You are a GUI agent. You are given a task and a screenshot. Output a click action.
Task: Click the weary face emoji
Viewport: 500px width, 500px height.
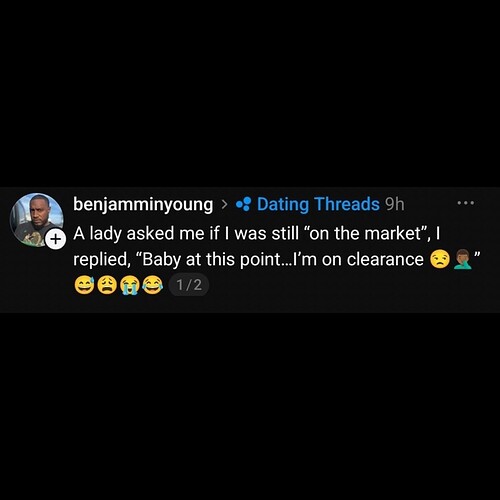pos(107,285)
